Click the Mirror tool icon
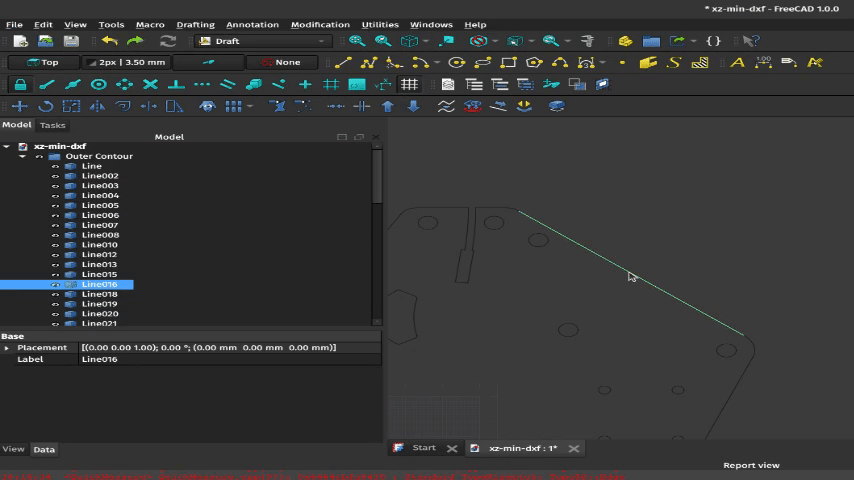The height and width of the screenshot is (480, 854). pos(97,106)
